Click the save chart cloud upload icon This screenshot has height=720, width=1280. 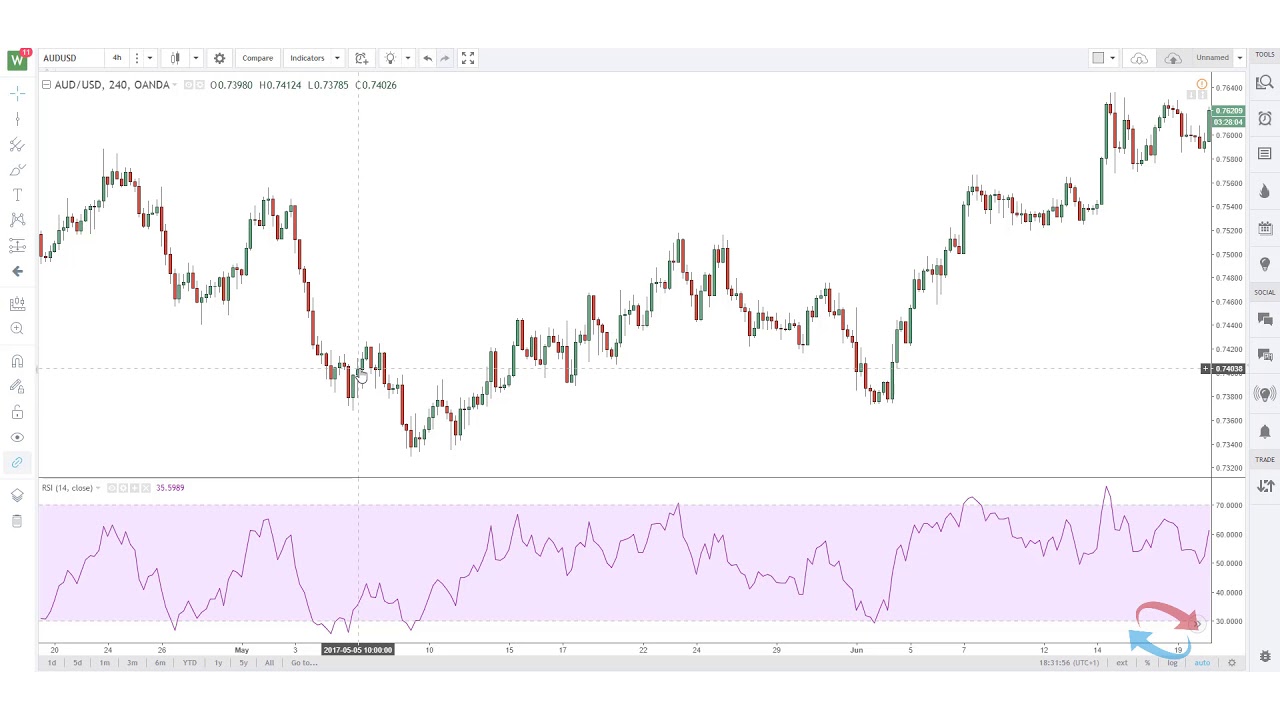[1173, 58]
